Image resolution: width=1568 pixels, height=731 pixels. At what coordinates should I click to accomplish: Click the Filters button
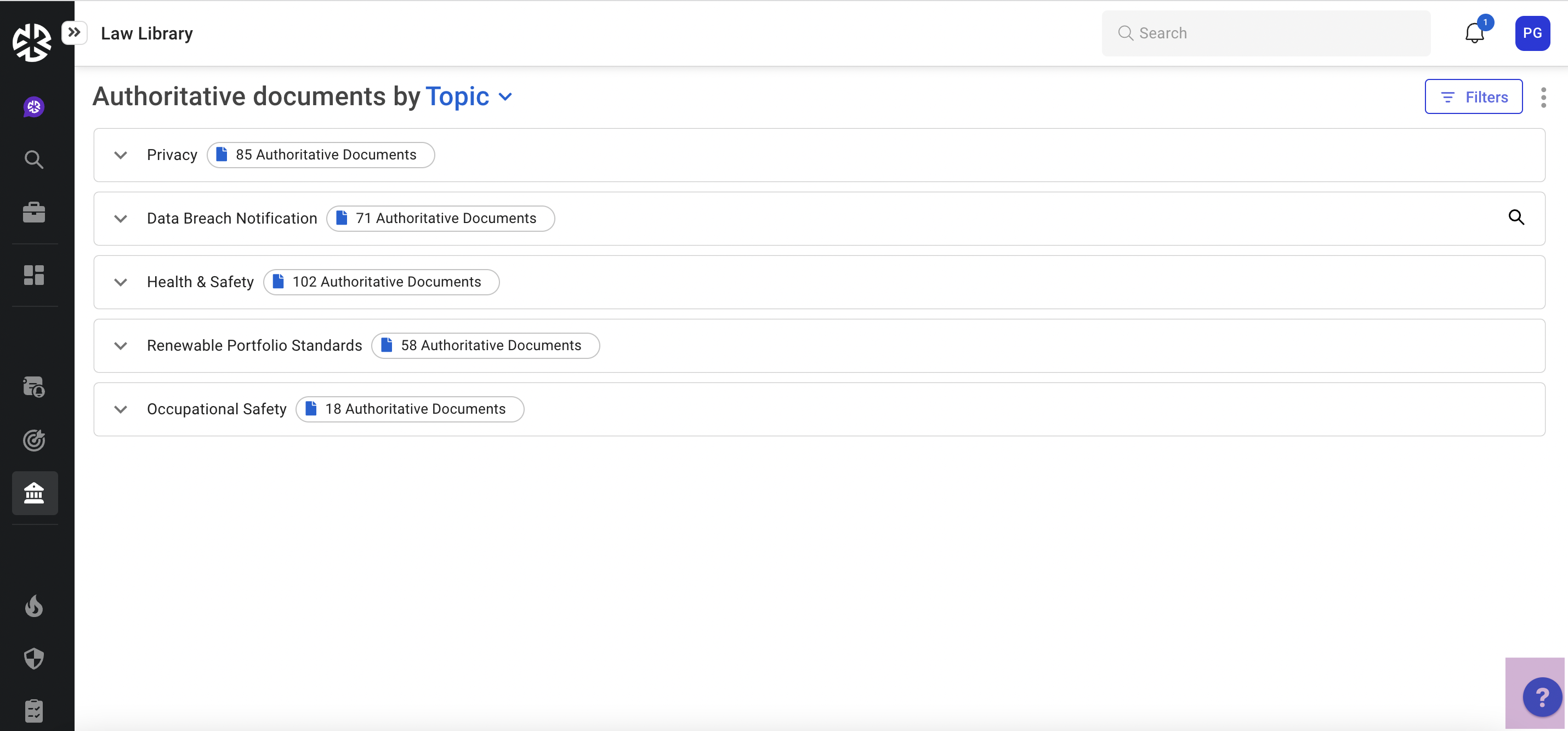(x=1473, y=96)
